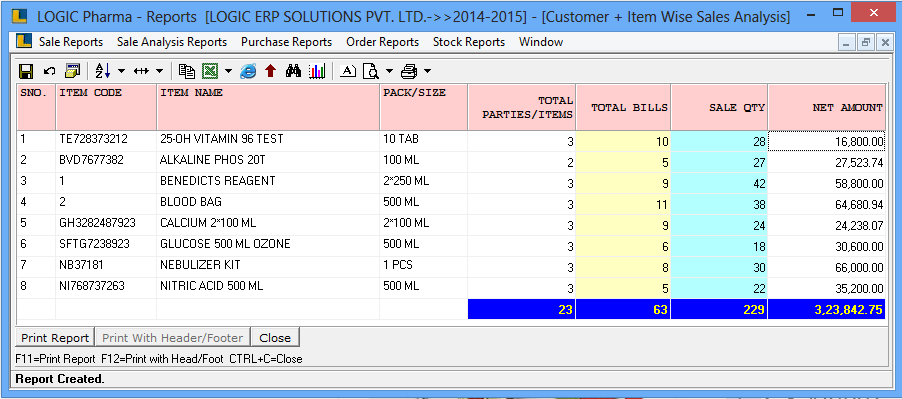902x399 pixels.
Task: Open report in Internet Explorer icon
Action: (x=248, y=71)
